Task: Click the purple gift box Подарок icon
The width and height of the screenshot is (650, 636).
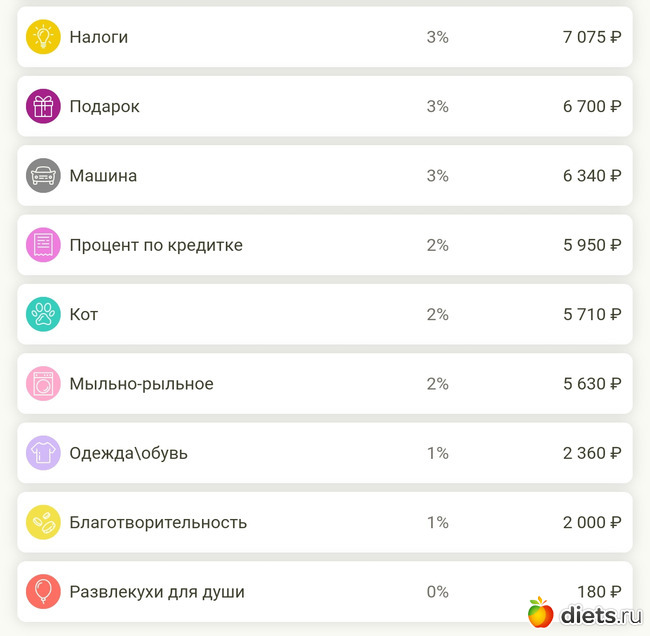Action: coord(43,106)
